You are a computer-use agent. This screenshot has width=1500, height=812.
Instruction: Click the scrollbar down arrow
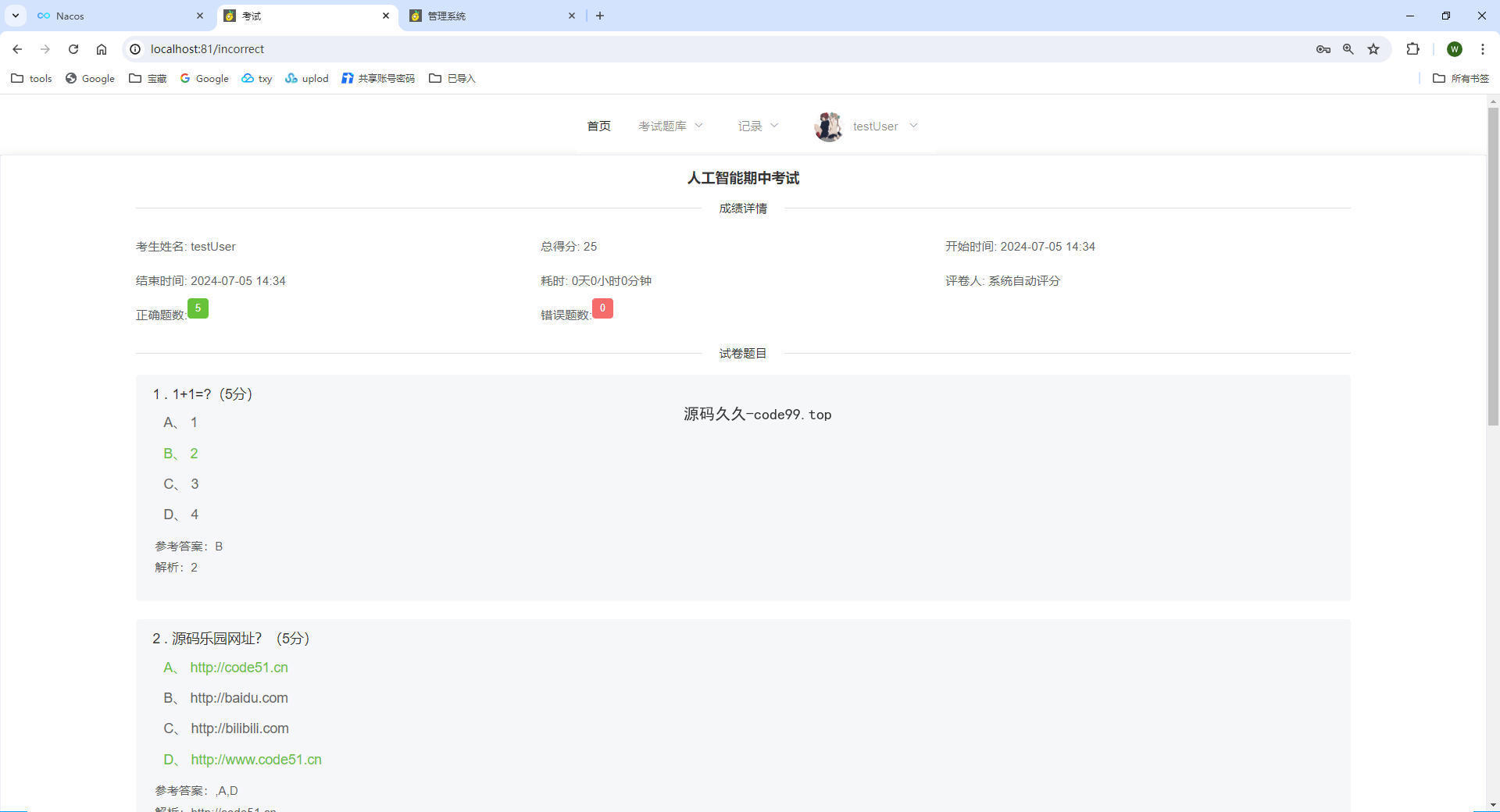point(1493,805)
